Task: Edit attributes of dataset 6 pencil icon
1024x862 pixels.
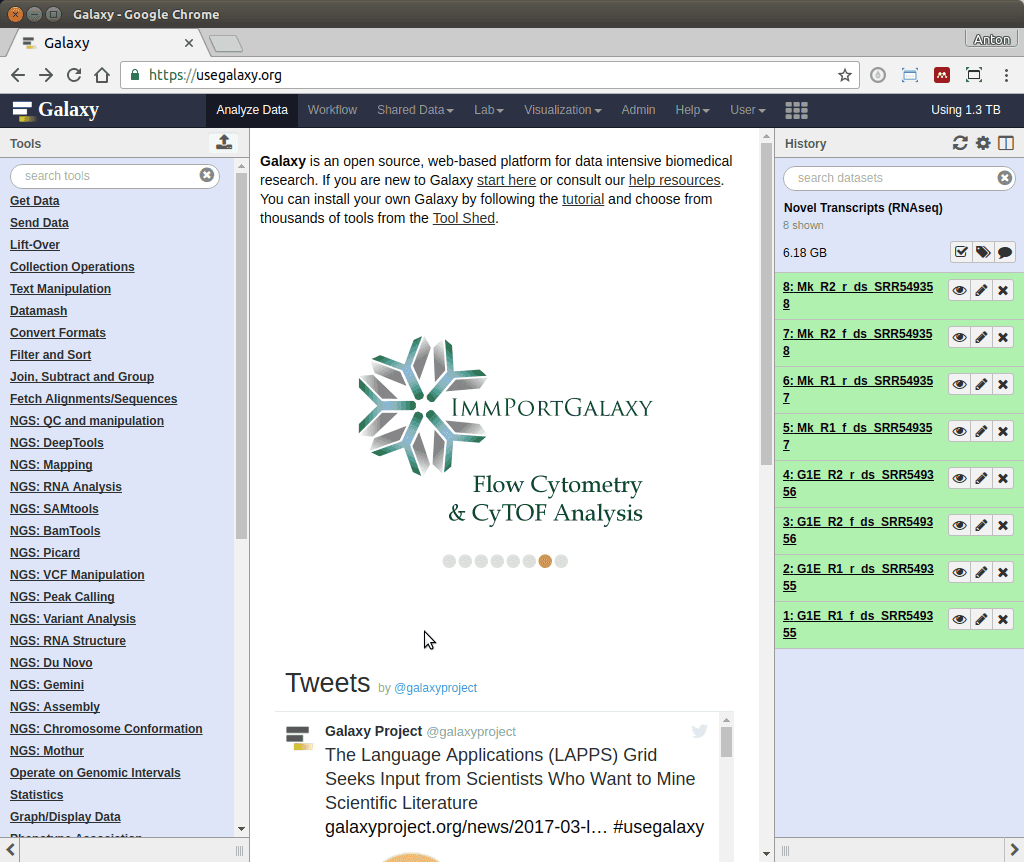Action: pos(981,384)
